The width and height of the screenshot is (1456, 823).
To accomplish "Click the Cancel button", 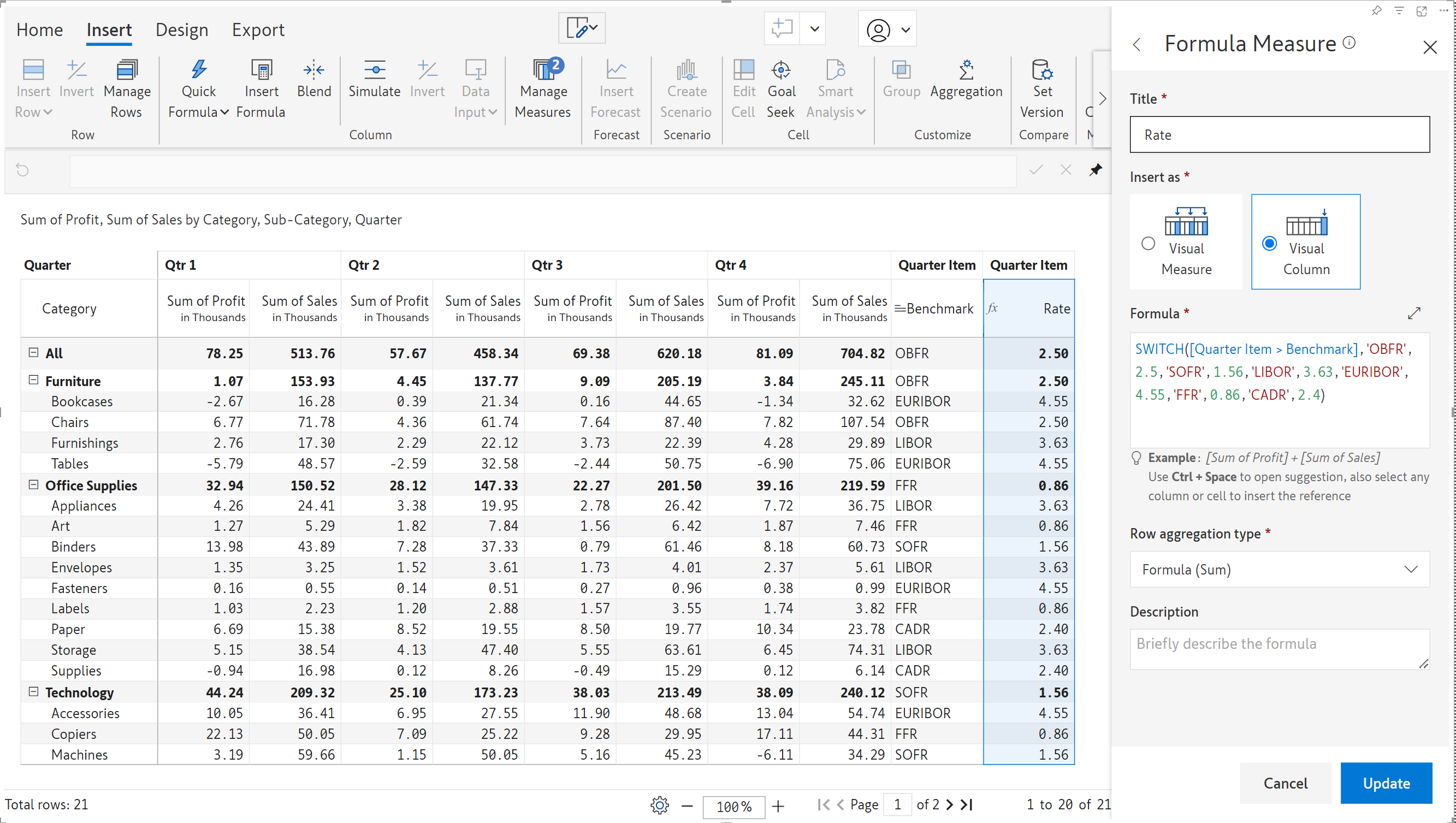I will click(1285, 783).
